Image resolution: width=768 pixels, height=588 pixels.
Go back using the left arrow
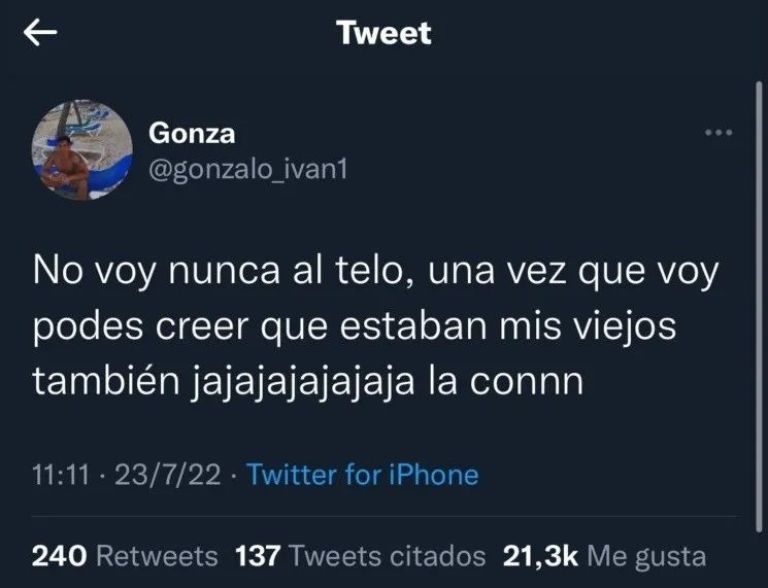click(40, 33)
